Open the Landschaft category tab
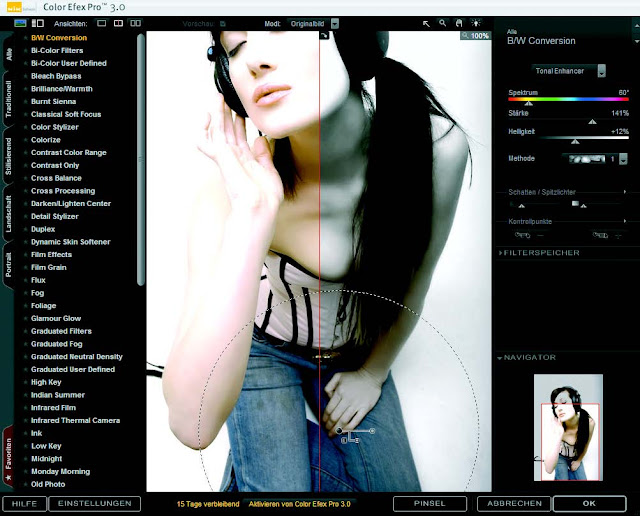Screen dimensions: 640x516 pyautogui.click(x=9, y=214)
